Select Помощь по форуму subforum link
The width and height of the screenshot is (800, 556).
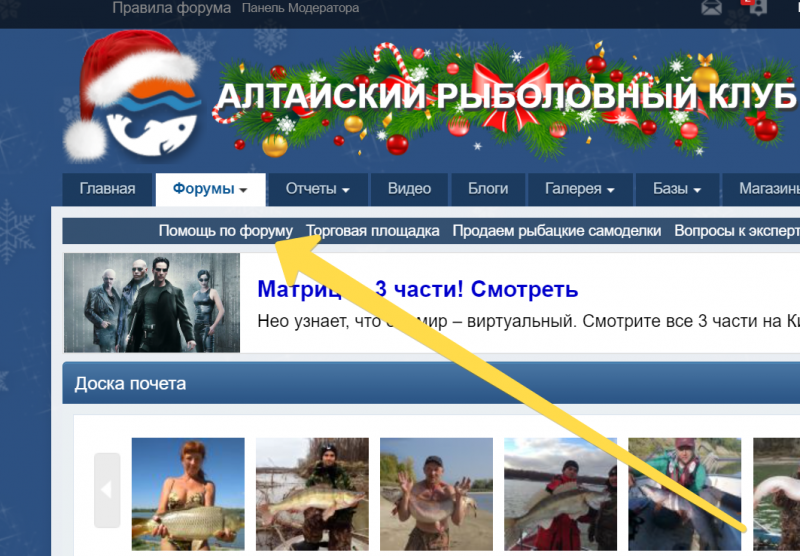pyautogui.click(x=225, y=231)
